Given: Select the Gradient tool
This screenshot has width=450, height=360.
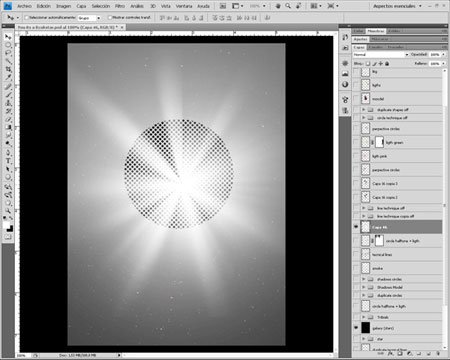Looking at the screenshot, I should pos(8,127).
